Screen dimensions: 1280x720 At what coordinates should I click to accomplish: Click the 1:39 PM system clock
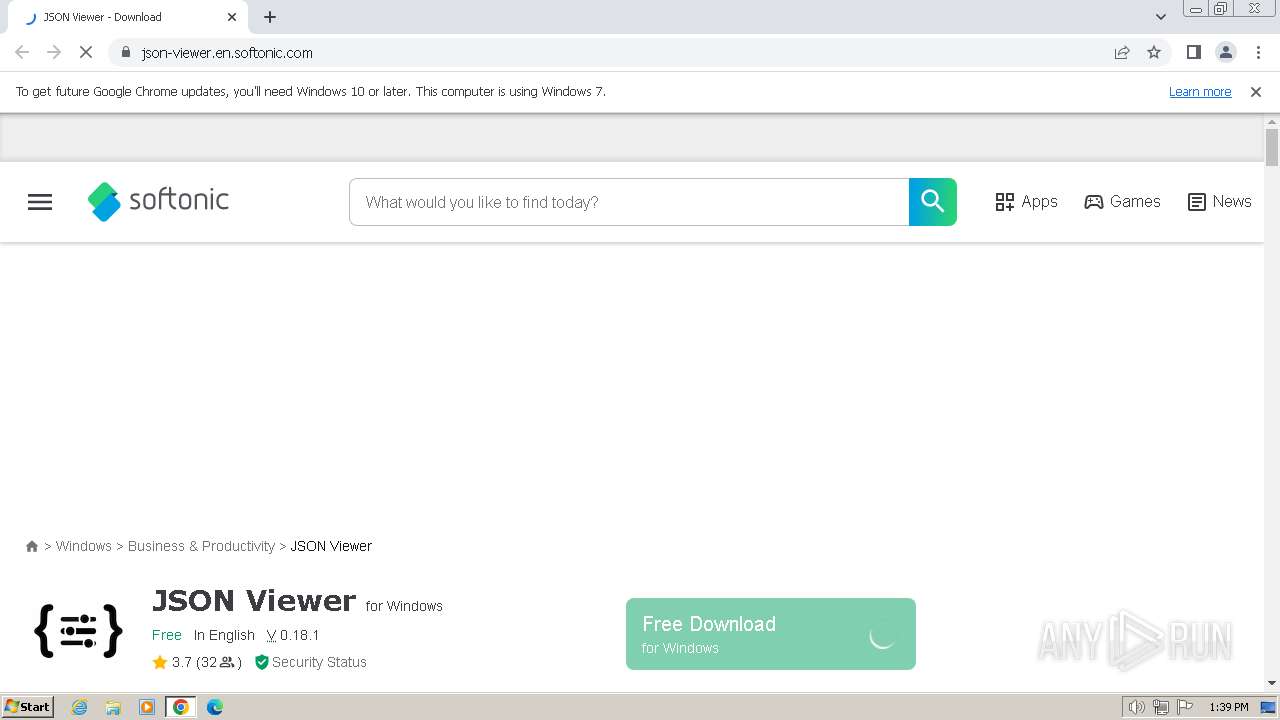point(1229,707)
